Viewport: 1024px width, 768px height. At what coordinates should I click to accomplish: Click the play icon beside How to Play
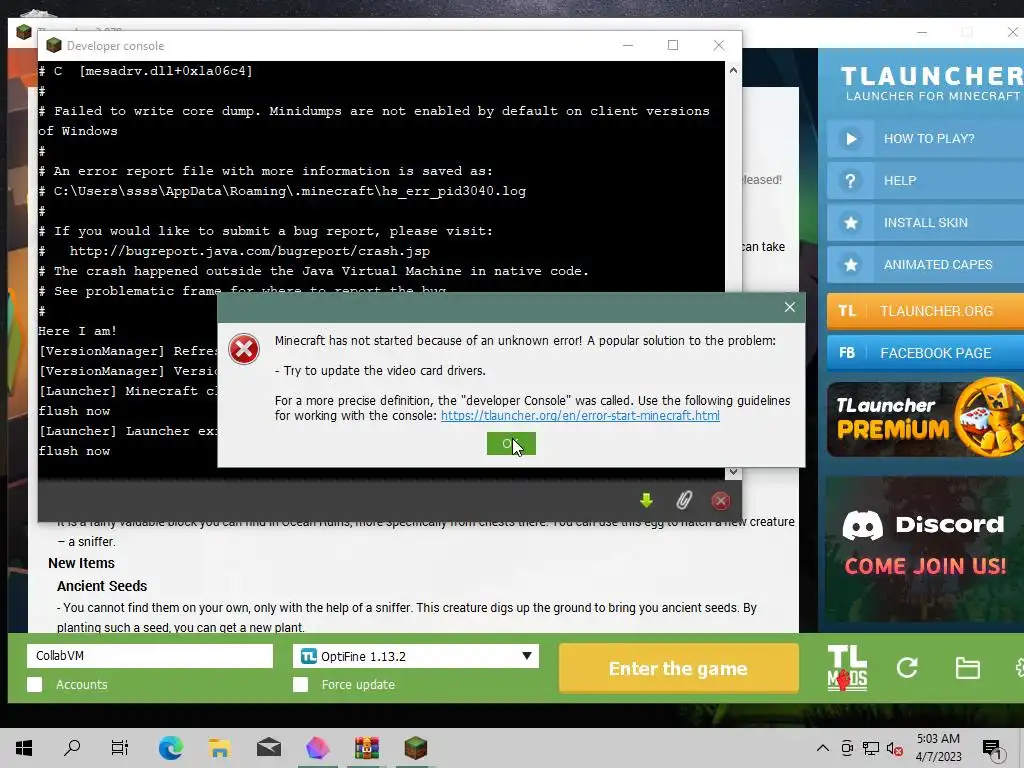pyautogui.click(x=850, y=138)
